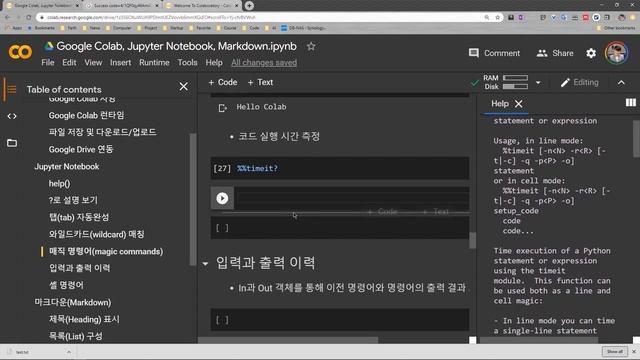
Task: Reload the browser page
Action: (29, 18)
